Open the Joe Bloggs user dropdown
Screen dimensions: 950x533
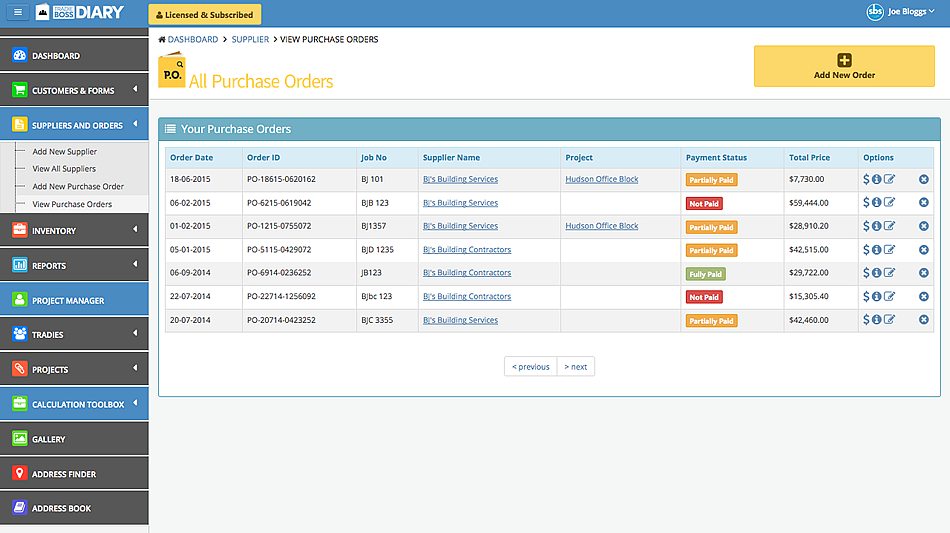click(900, 12)
